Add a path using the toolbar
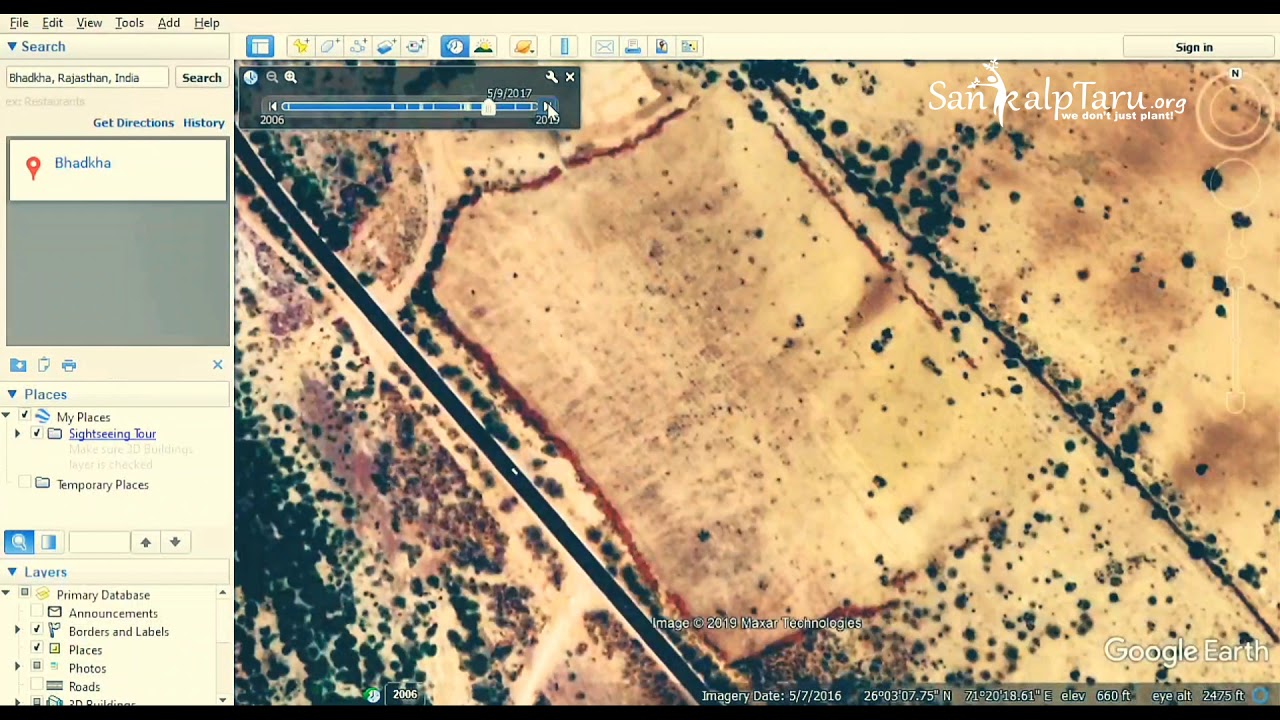Screen dimensions: 1280x720 pos(358,46)
